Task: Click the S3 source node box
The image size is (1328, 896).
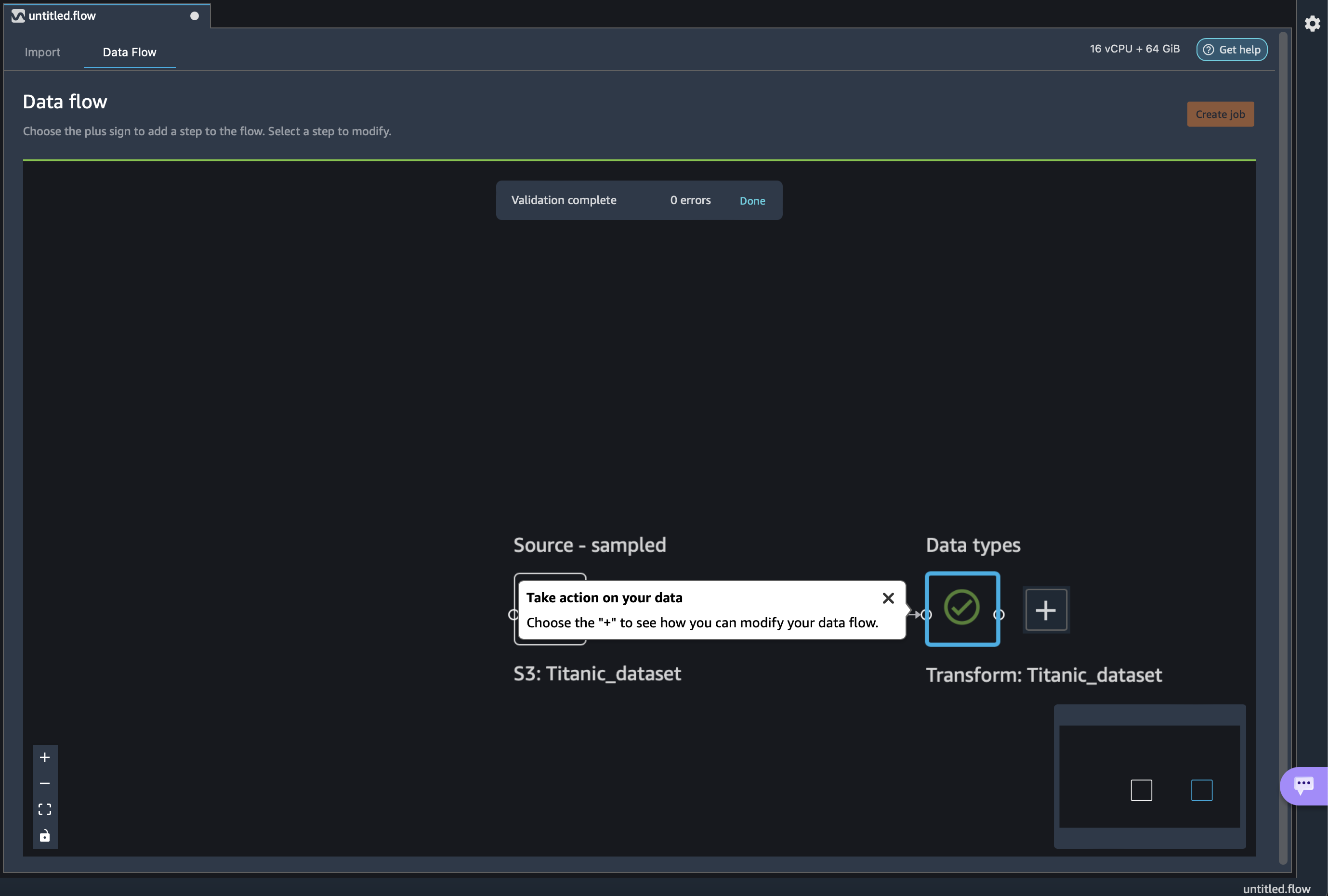Action: pyautogui.click(x=549, y=577)
